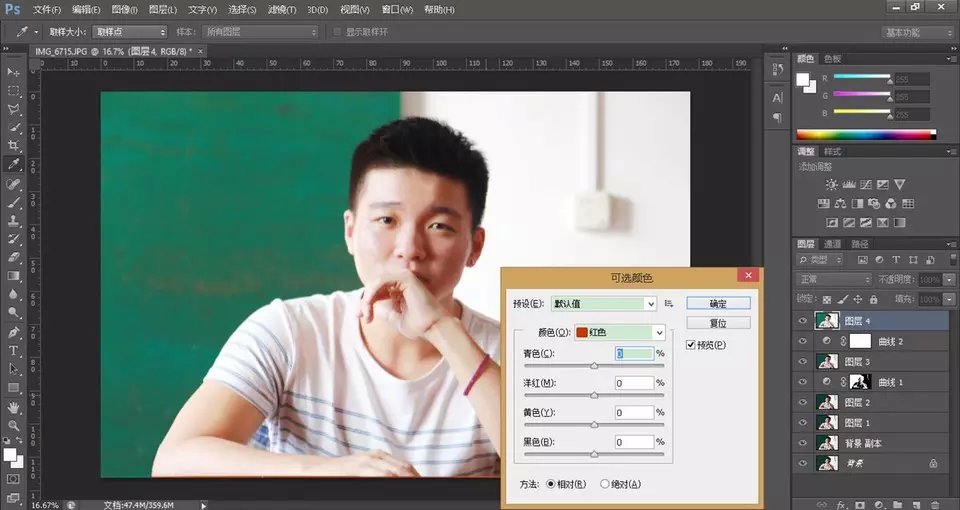Select the 绝对 method radio button
This screenshot has height=510, width=960.
coord(604,484)
